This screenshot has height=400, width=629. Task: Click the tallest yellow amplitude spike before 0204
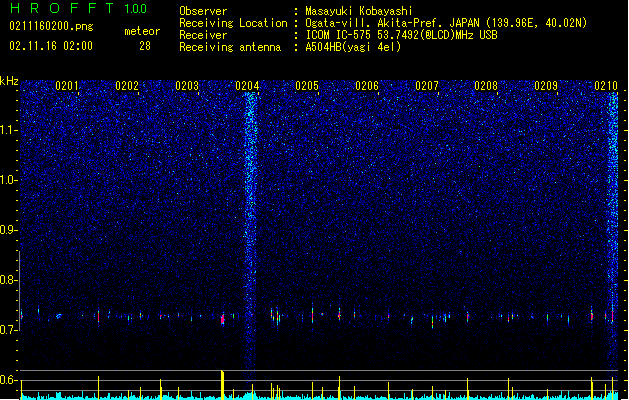[x=223, y=385]
